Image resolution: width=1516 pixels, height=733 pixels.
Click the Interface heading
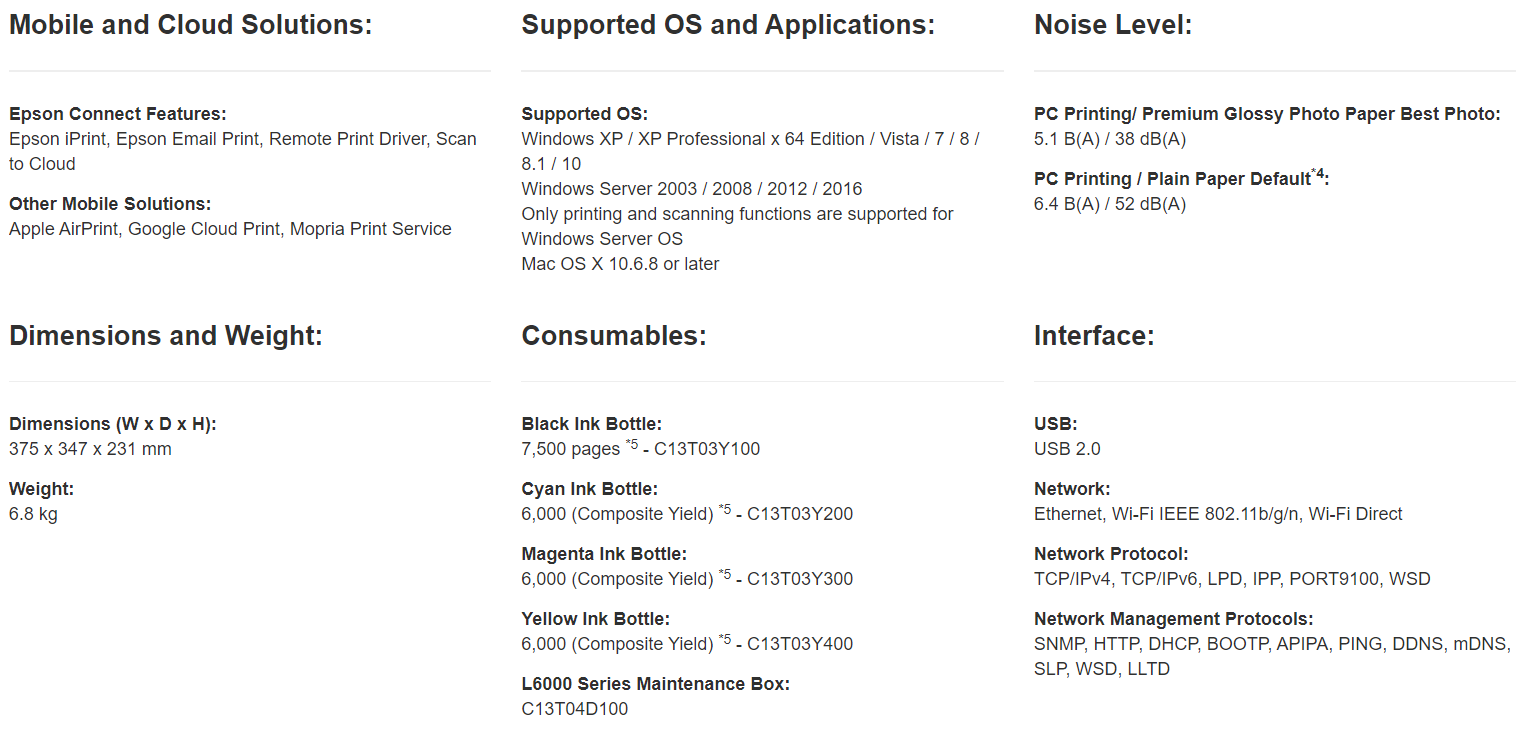click(1094, 336)
